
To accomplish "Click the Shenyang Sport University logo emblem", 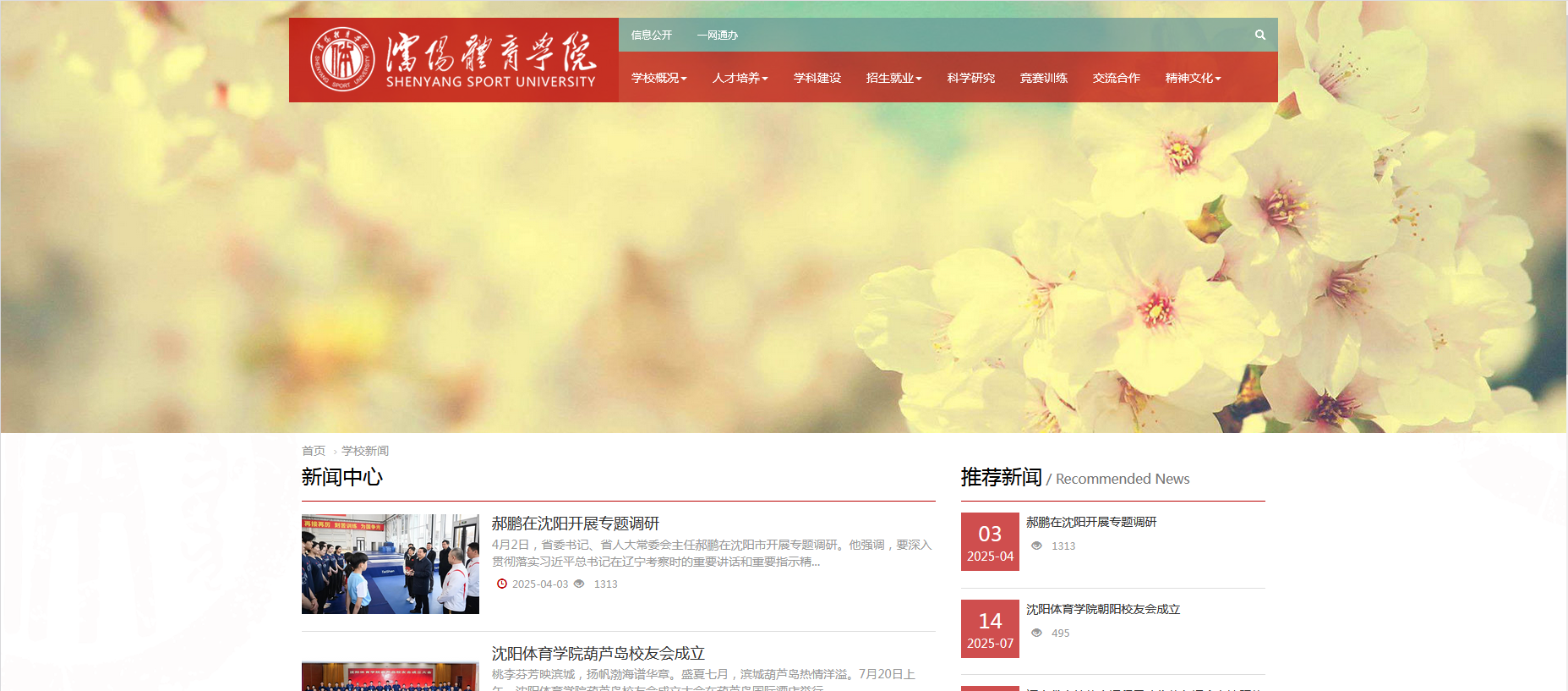I will 341,59.
